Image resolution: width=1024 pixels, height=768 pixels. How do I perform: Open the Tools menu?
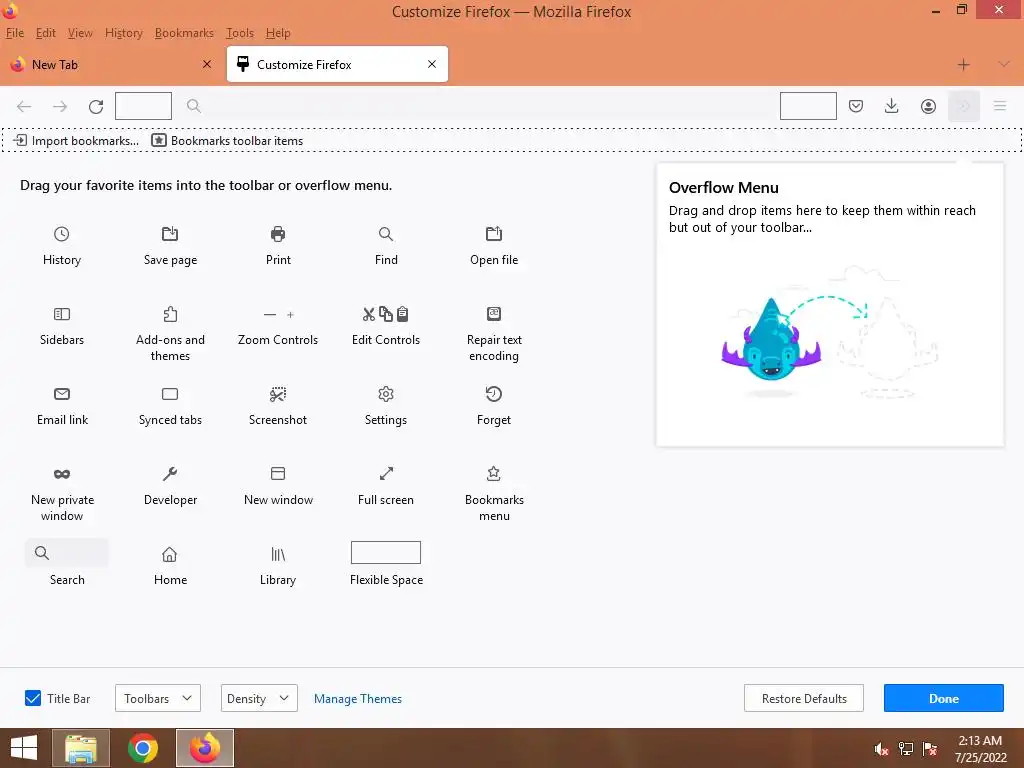coord(240,33)
